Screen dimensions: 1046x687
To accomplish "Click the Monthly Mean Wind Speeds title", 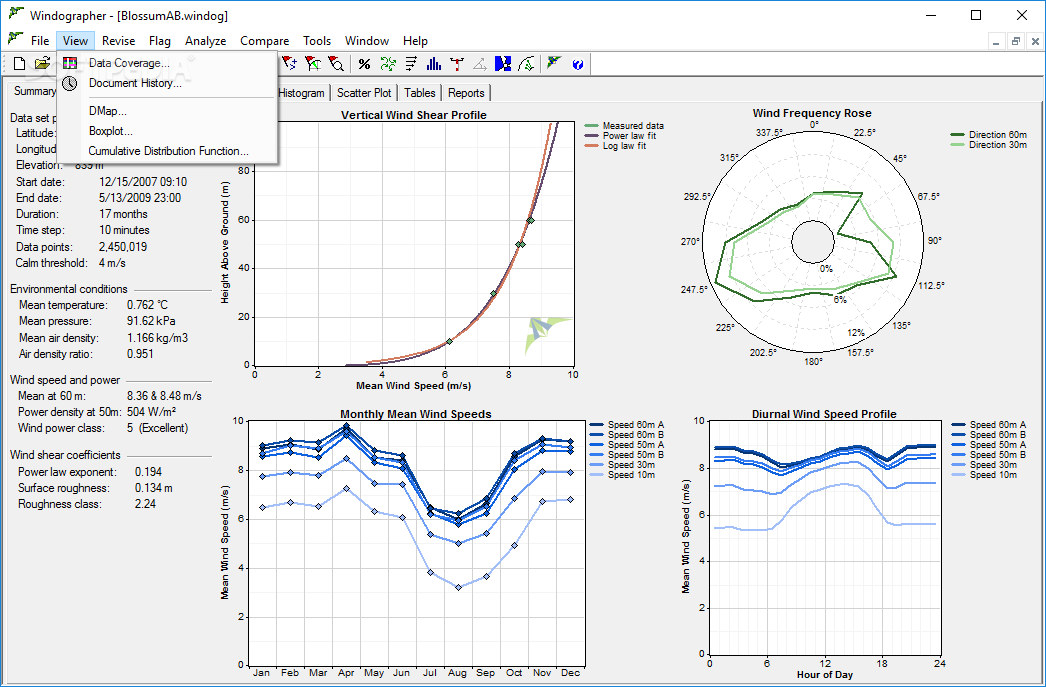I will [x=416, y=414].
